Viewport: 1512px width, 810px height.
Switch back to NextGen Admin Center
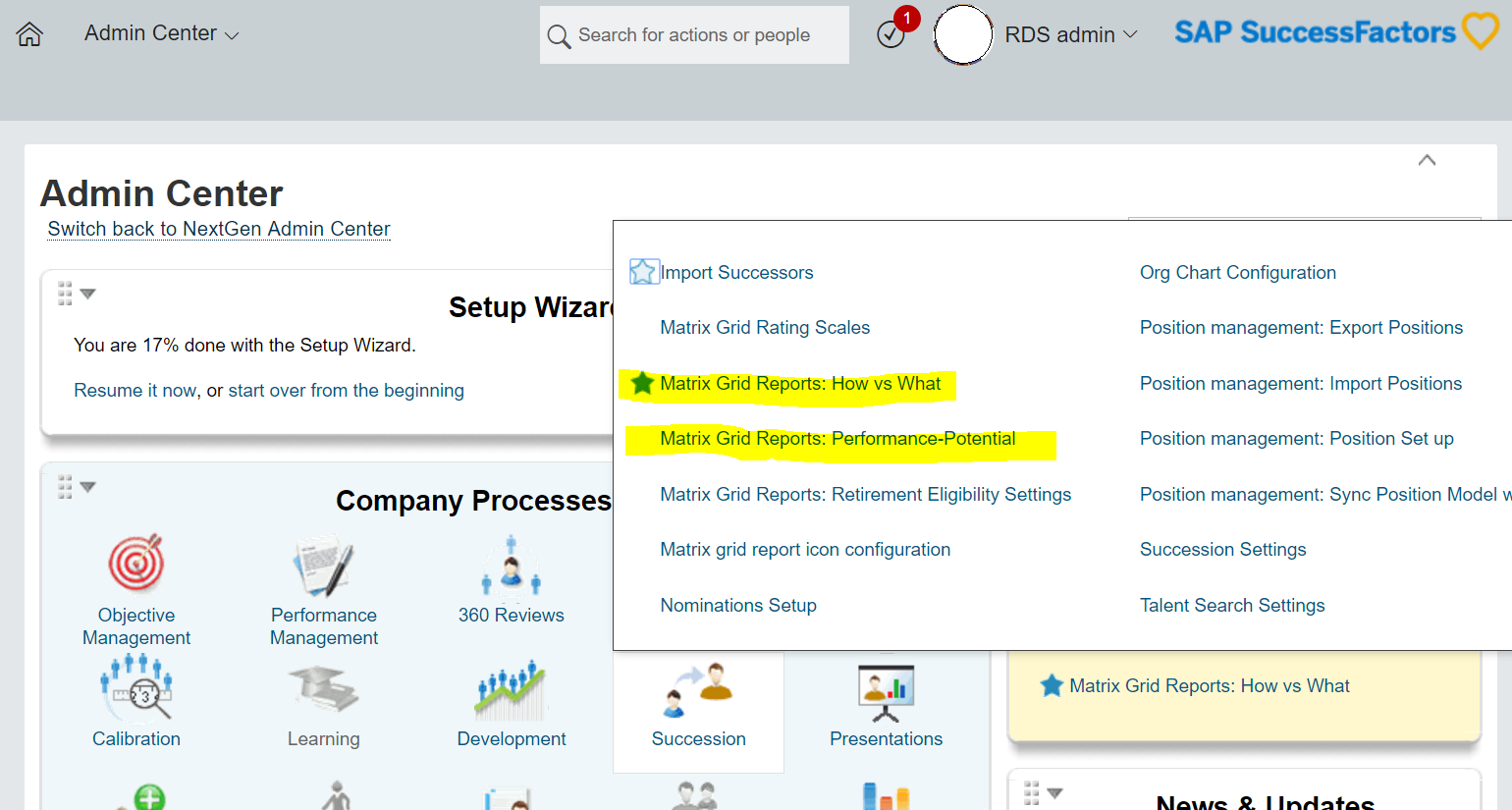coord(219,229)
